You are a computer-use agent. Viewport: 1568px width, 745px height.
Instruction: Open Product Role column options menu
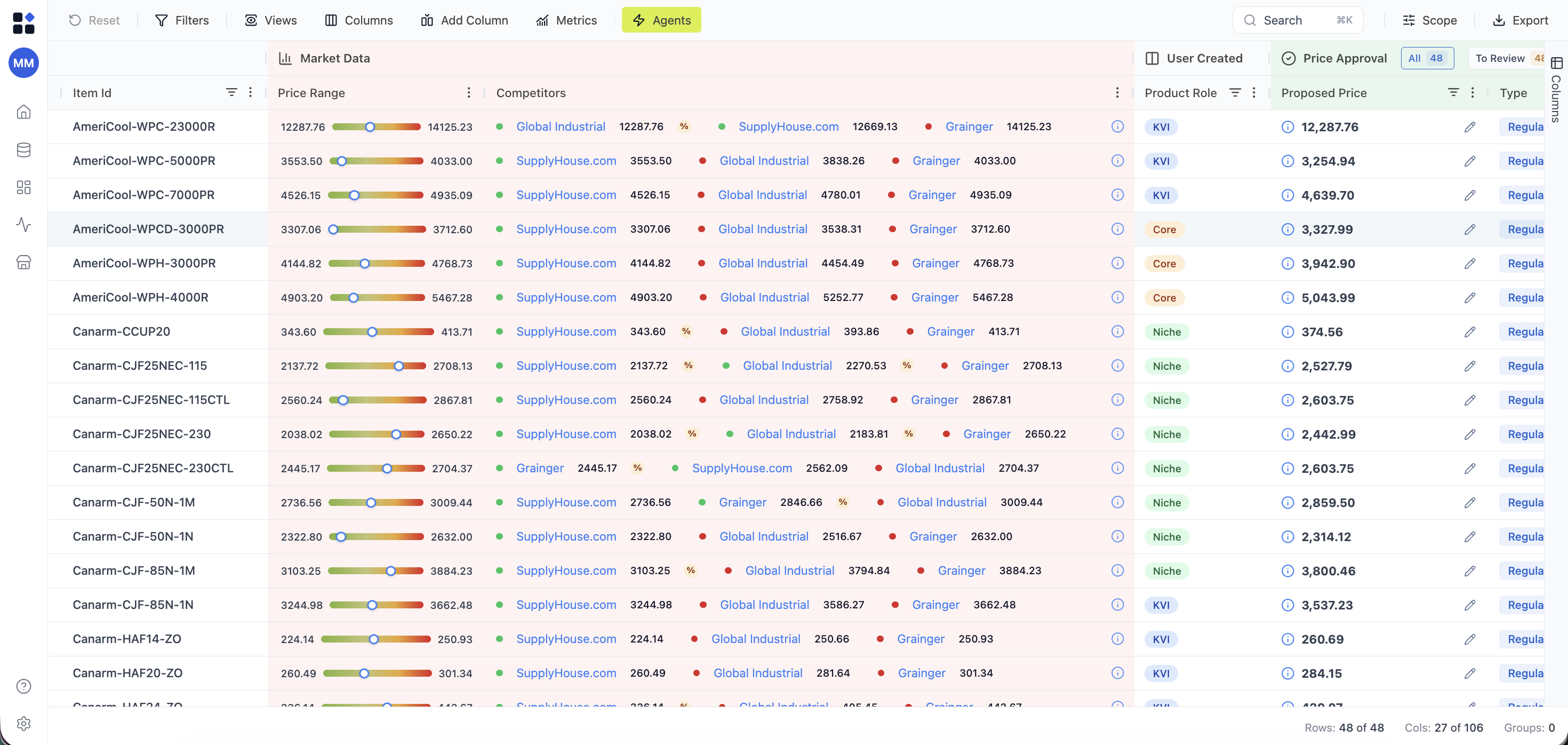tap(1254, 93)
